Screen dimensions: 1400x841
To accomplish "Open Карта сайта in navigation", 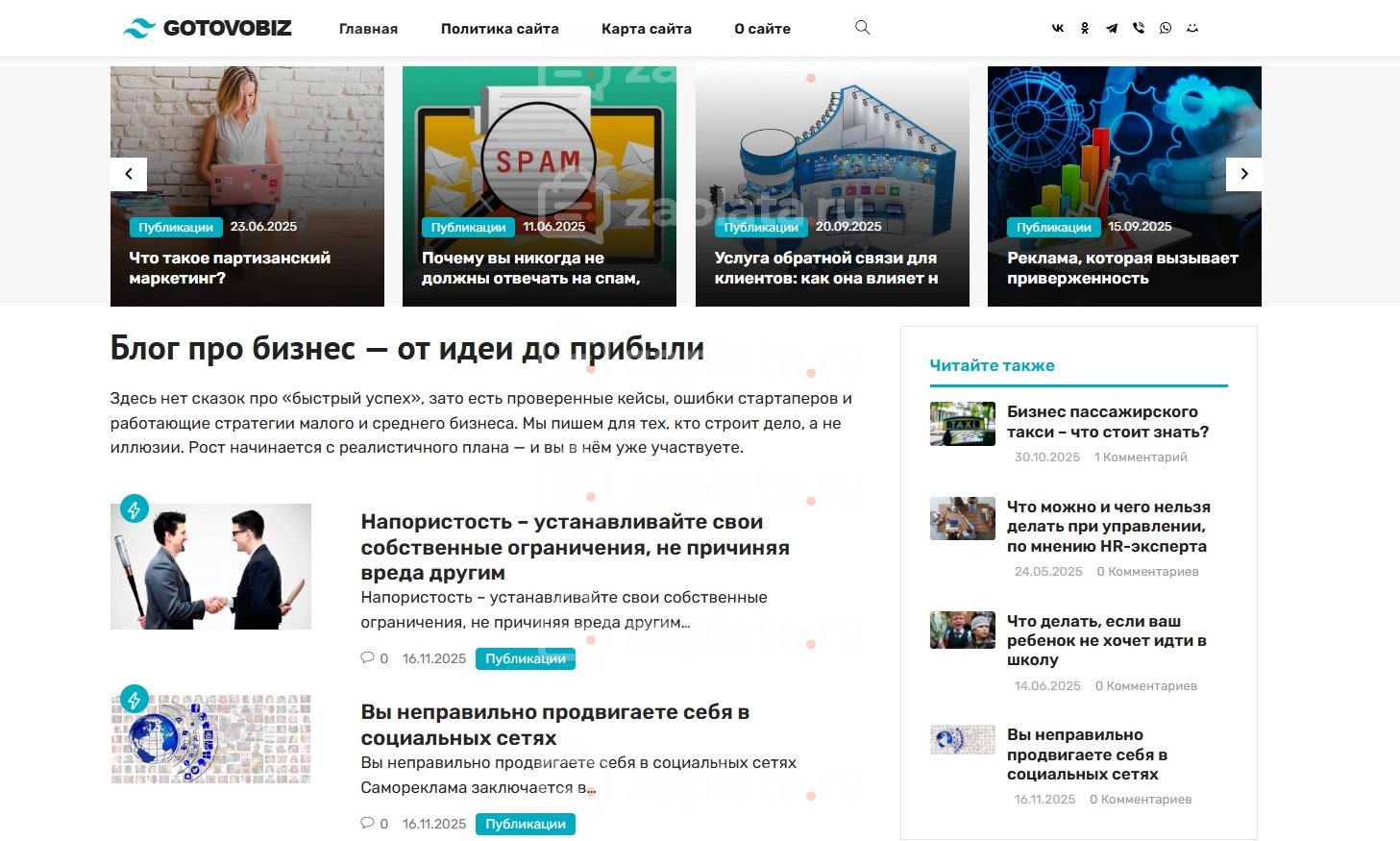I will [x=647, y=29].
